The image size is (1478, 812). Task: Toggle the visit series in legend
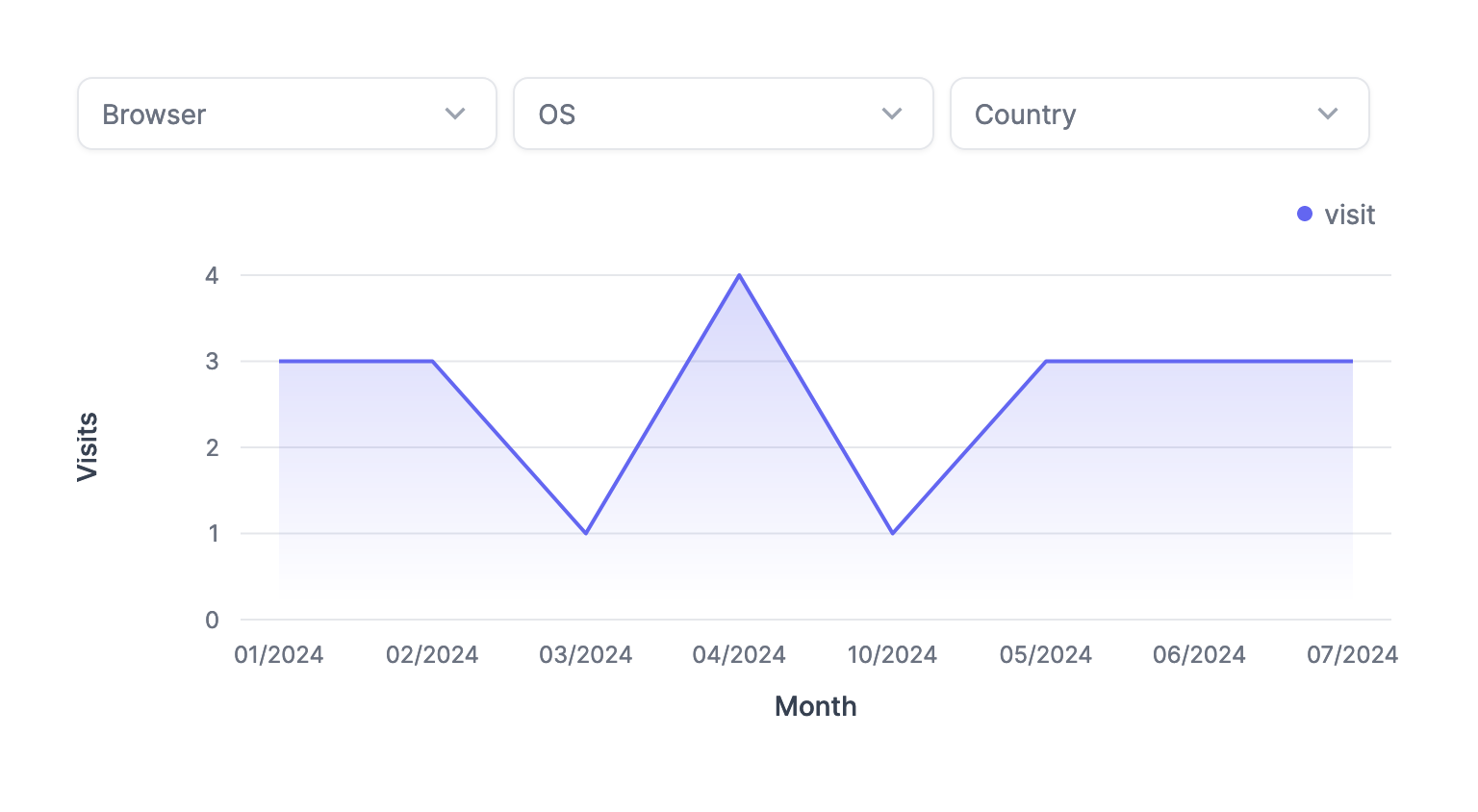1337,215
